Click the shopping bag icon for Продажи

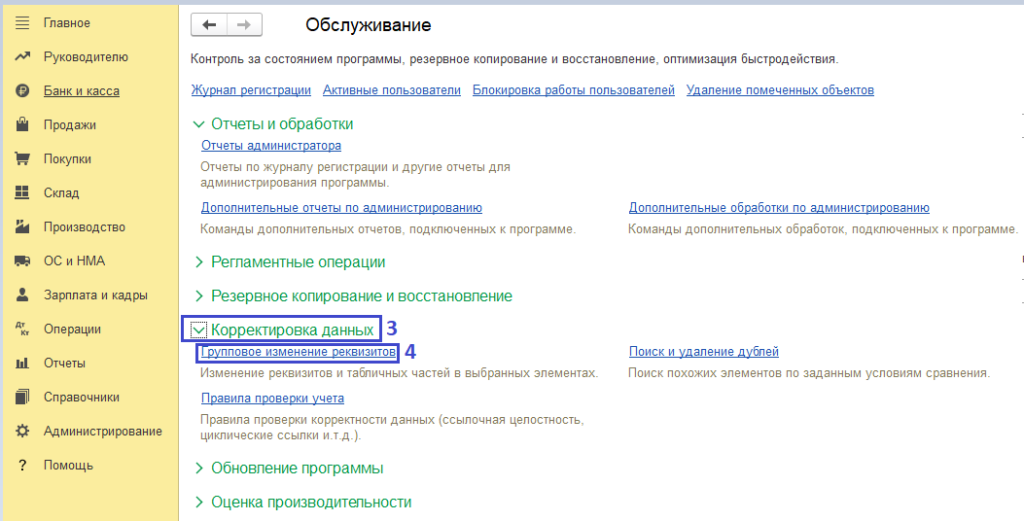tap(22, 125)
